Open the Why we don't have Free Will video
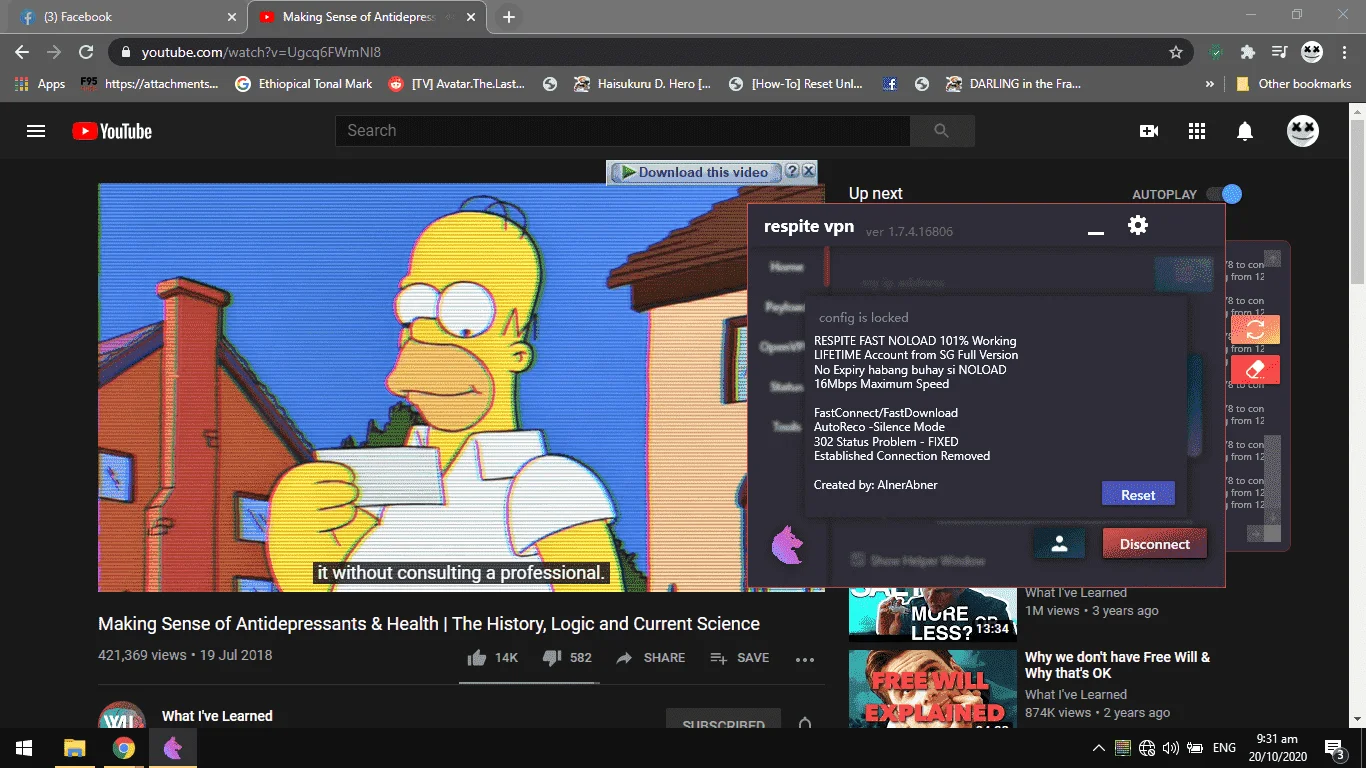 point(1117,665)
